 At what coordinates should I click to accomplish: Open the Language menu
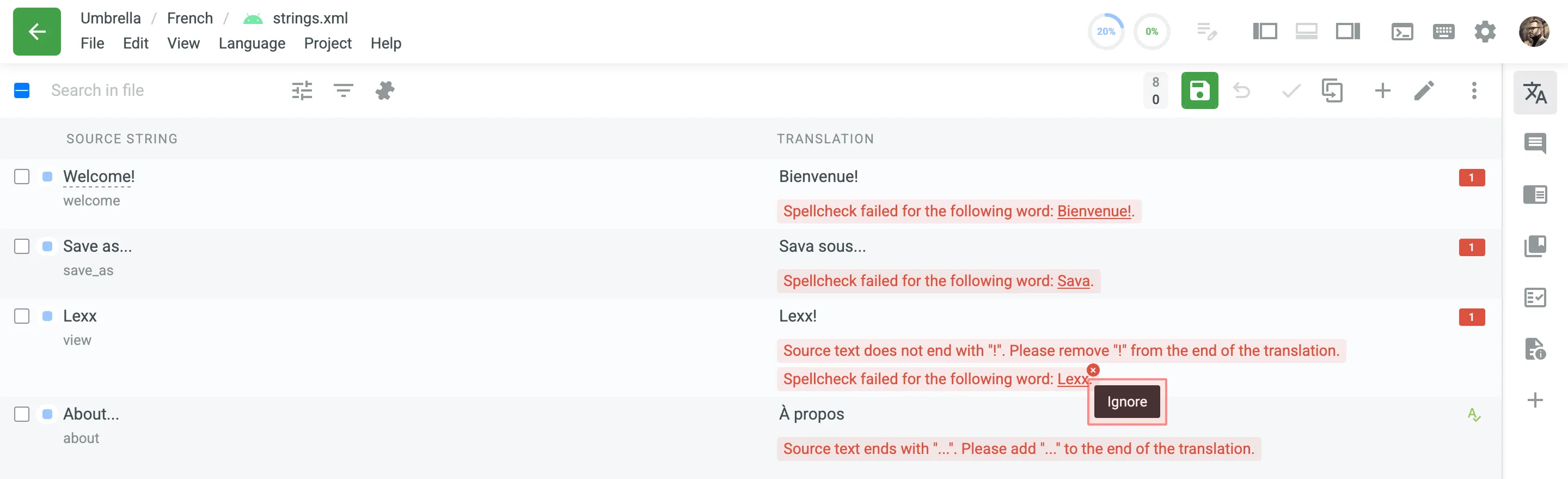click(x=252, y=43)
